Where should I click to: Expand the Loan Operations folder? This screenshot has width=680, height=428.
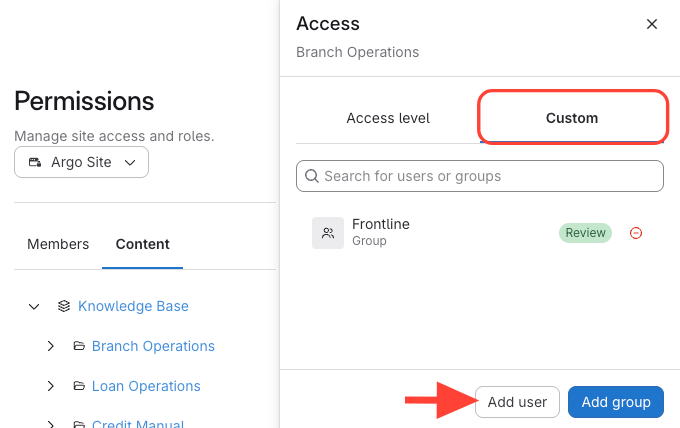pyautogui.click(x=51, y=386)
